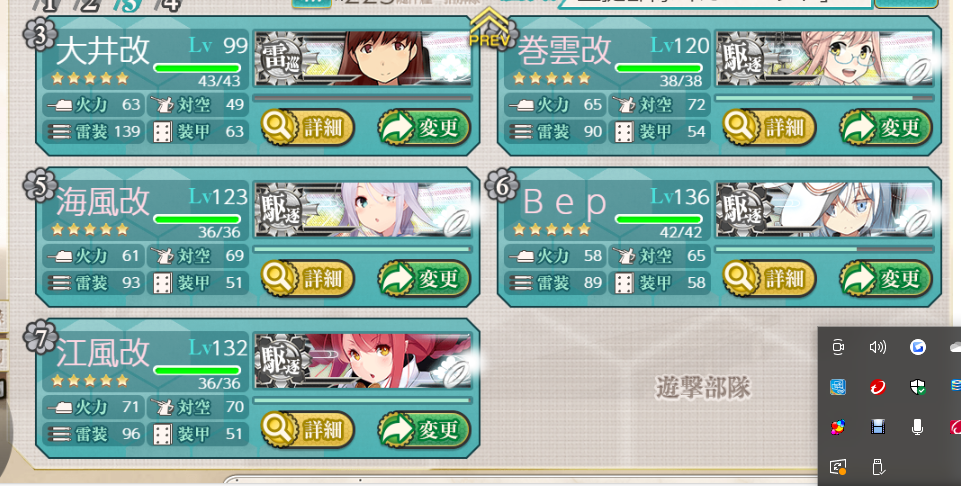This screenshot has width=961, height=486.
Task: Inspect 江風改 using 詳細 button
Action: click(x=308, y=430)
